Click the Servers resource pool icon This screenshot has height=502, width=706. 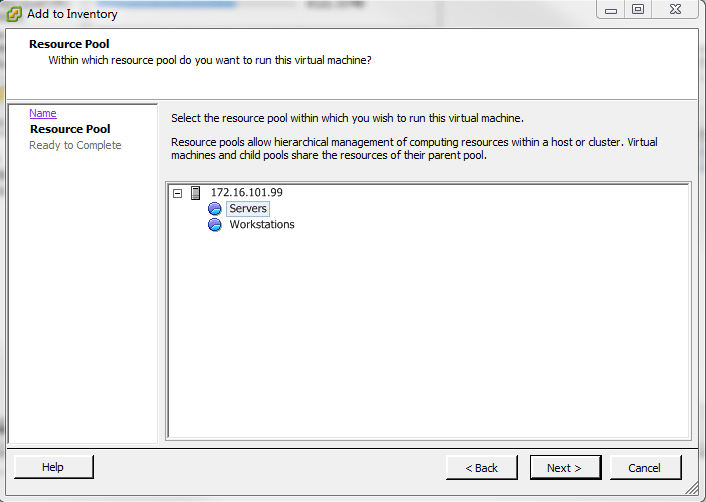pos(214,209)
